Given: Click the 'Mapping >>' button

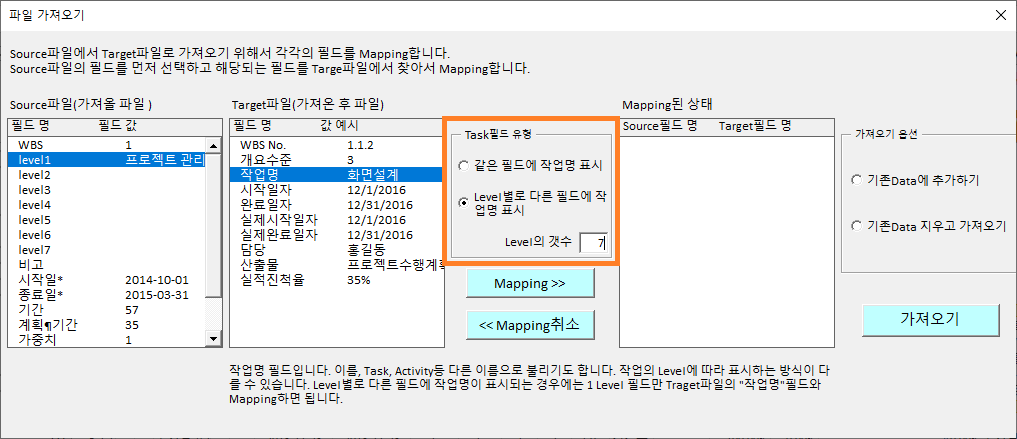Looking at the screenshot, I should click(530, 284).
